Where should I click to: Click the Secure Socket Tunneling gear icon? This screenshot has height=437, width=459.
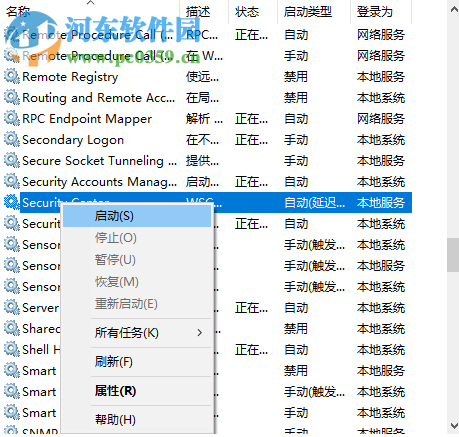[x=12, y=161]
